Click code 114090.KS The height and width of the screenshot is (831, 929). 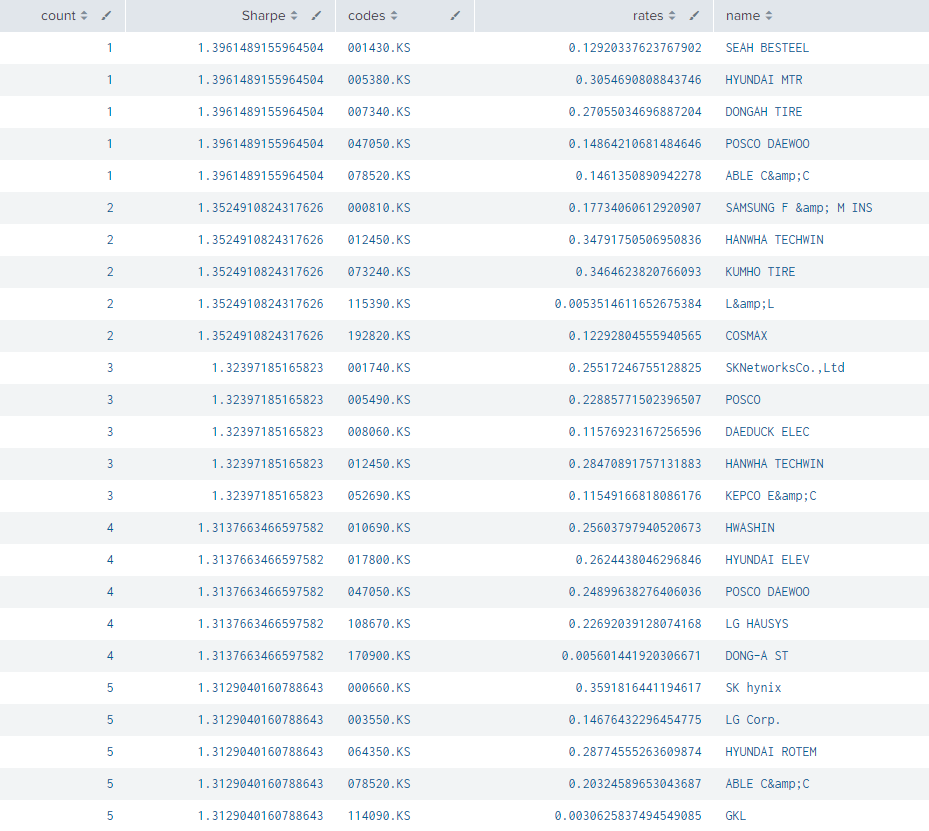[379, 816]
